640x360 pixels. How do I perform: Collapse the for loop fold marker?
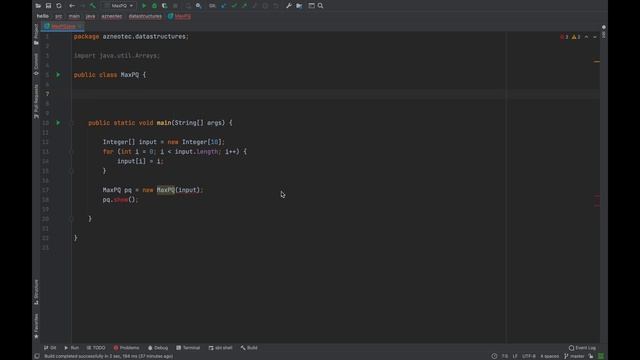[x=71, y=152]
